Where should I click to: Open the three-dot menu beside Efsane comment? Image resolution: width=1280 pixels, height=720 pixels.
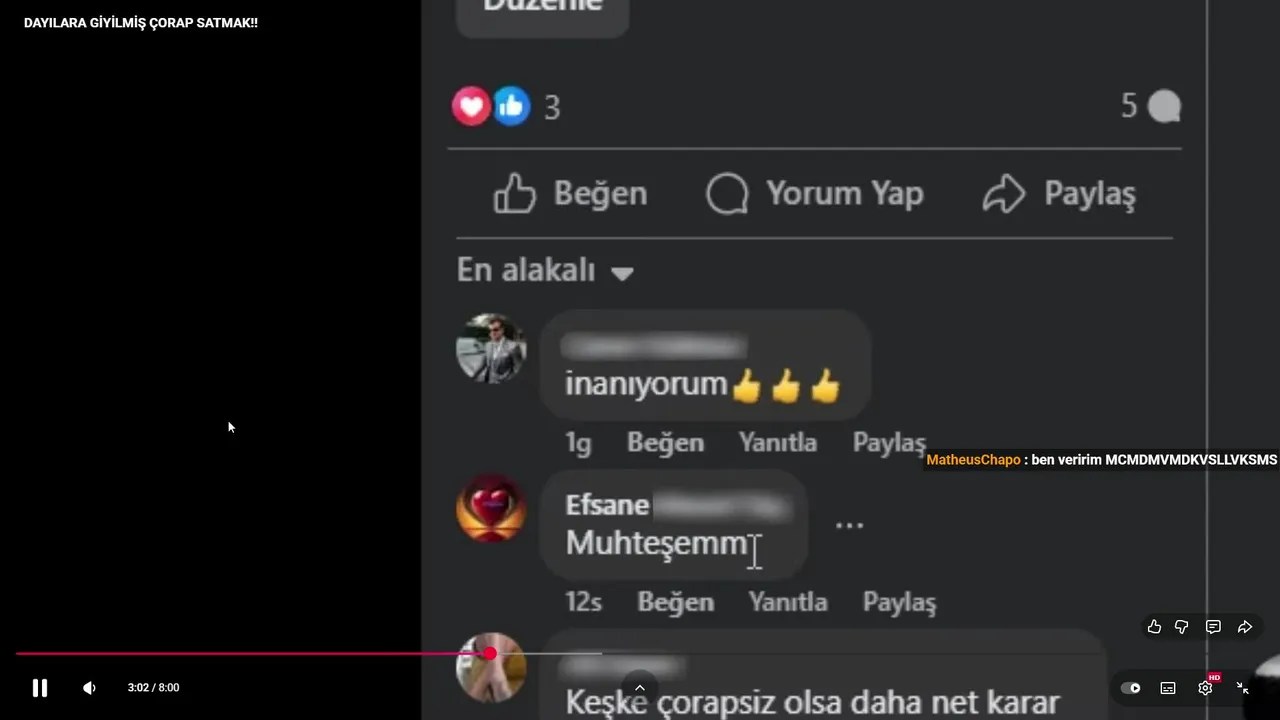(x=849, y=525)
